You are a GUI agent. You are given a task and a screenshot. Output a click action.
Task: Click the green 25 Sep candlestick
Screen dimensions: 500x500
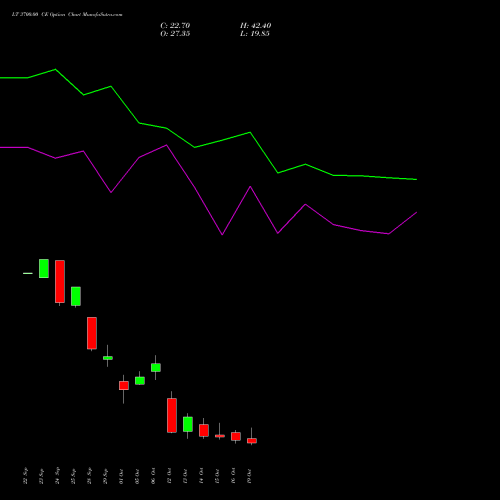76,296
